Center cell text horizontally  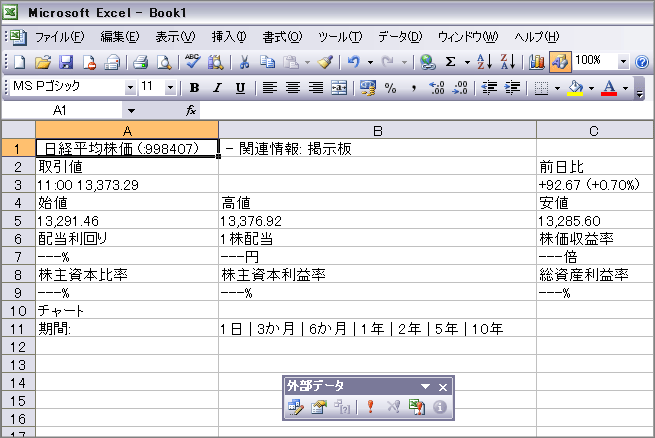pos(293,88)
